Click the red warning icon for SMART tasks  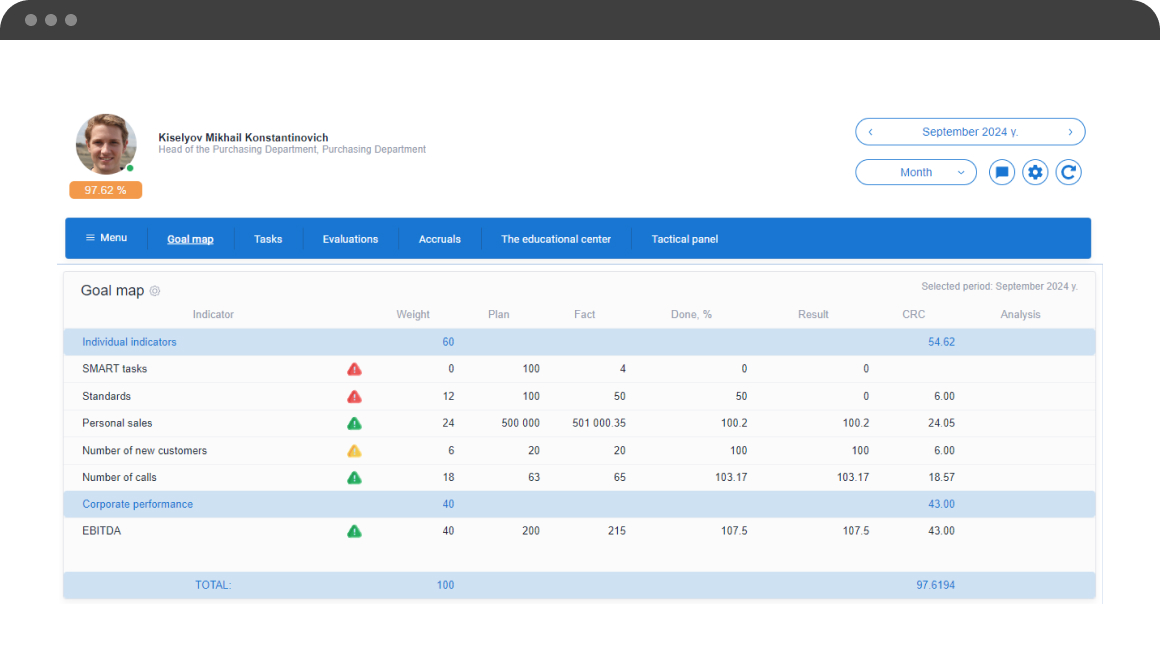point(354,369)
